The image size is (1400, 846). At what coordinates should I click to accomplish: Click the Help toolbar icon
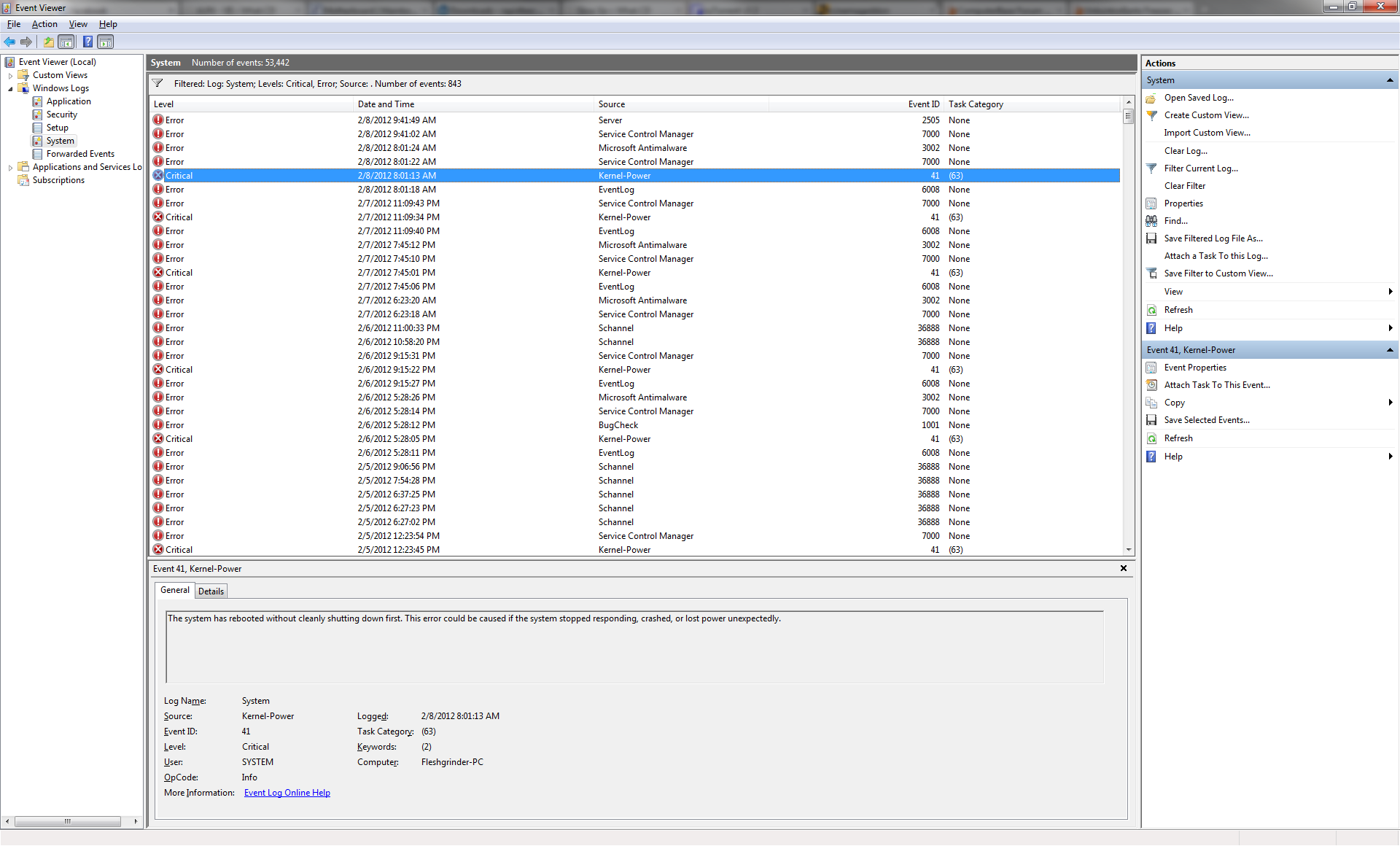click(x=87, y=42)
